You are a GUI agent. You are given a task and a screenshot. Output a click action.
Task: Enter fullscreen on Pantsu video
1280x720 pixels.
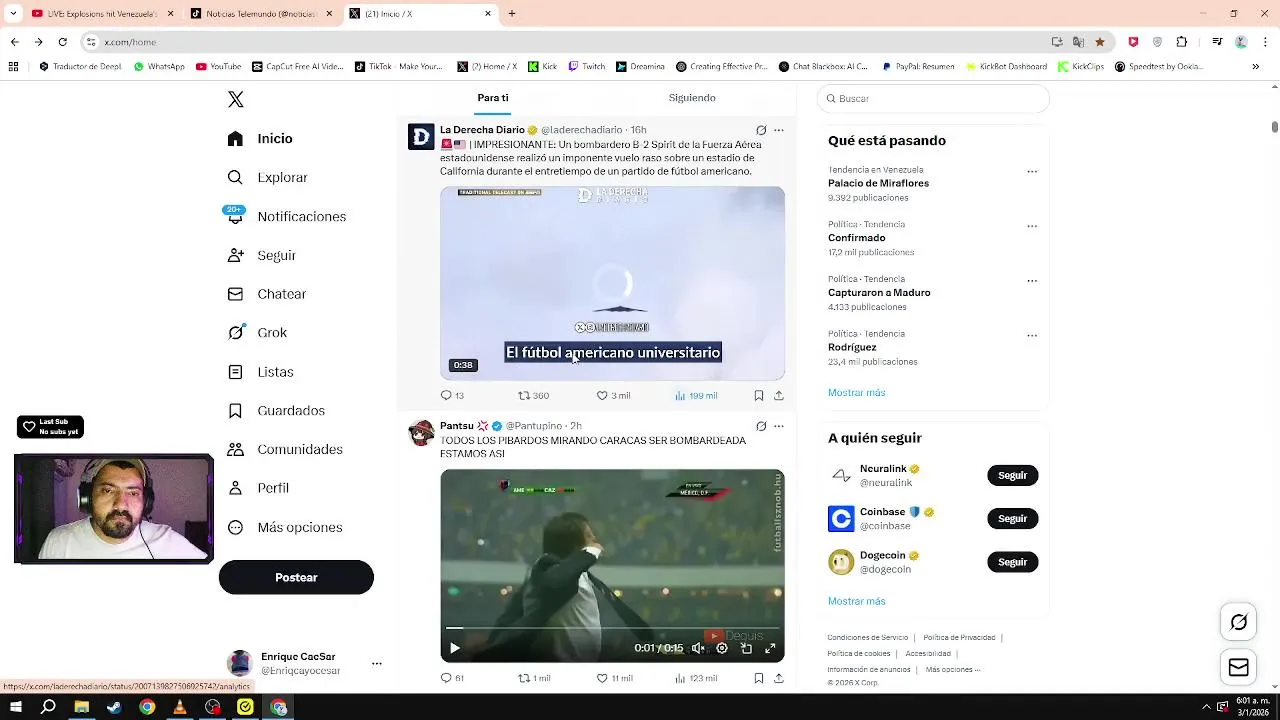tap(770, 648)
